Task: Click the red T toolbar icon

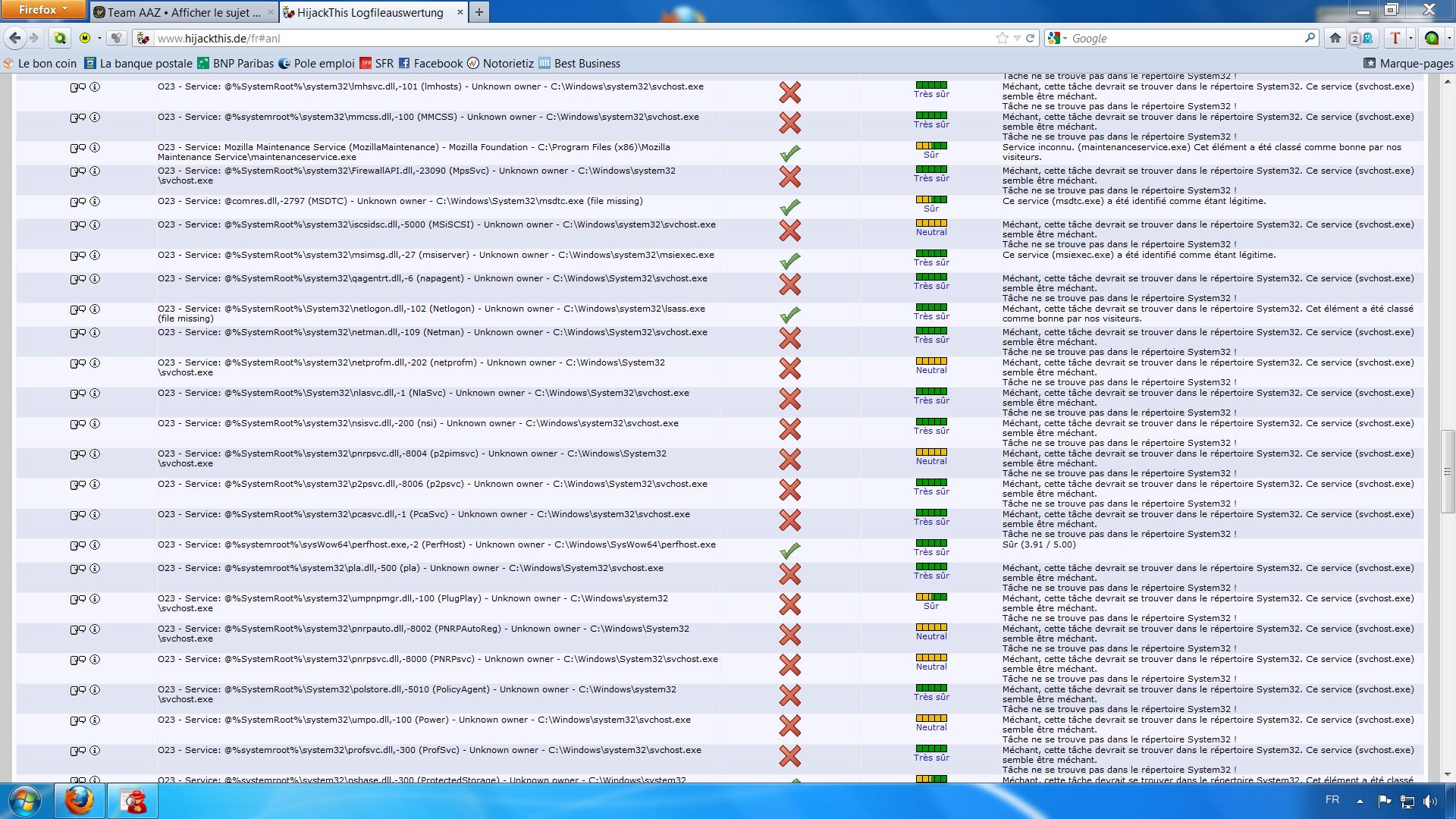Action: (1395, 38)
